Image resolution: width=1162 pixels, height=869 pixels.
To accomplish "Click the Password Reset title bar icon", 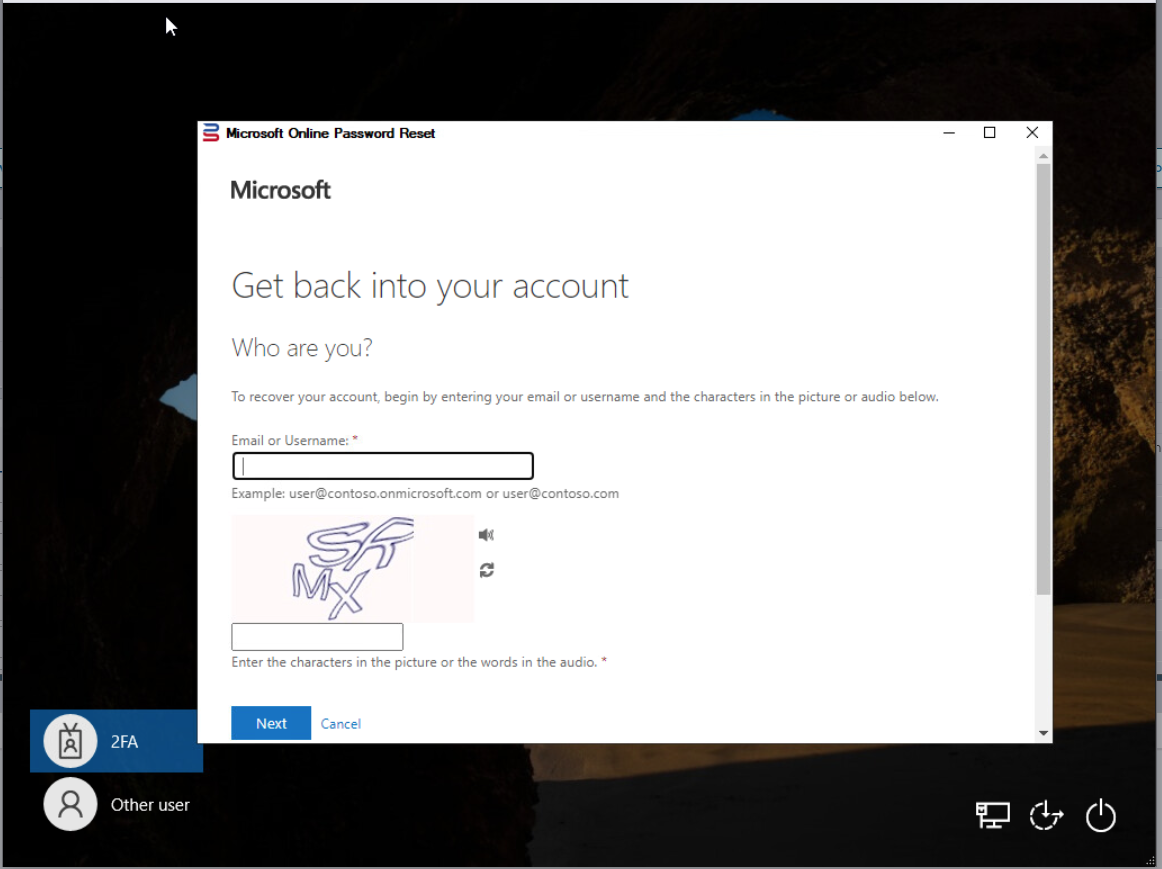I will pos(211,133).
